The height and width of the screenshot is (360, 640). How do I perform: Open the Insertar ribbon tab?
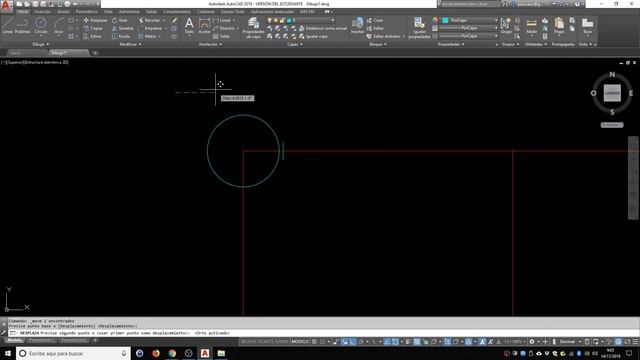point(42,12)
